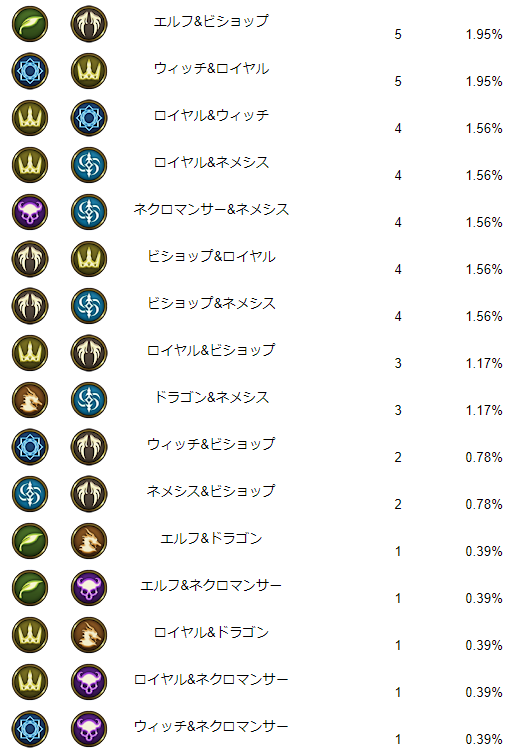Click the Witch icon in the Witch & Necromancer row
This screenshot has height=751, width=514.
point(30,728)
